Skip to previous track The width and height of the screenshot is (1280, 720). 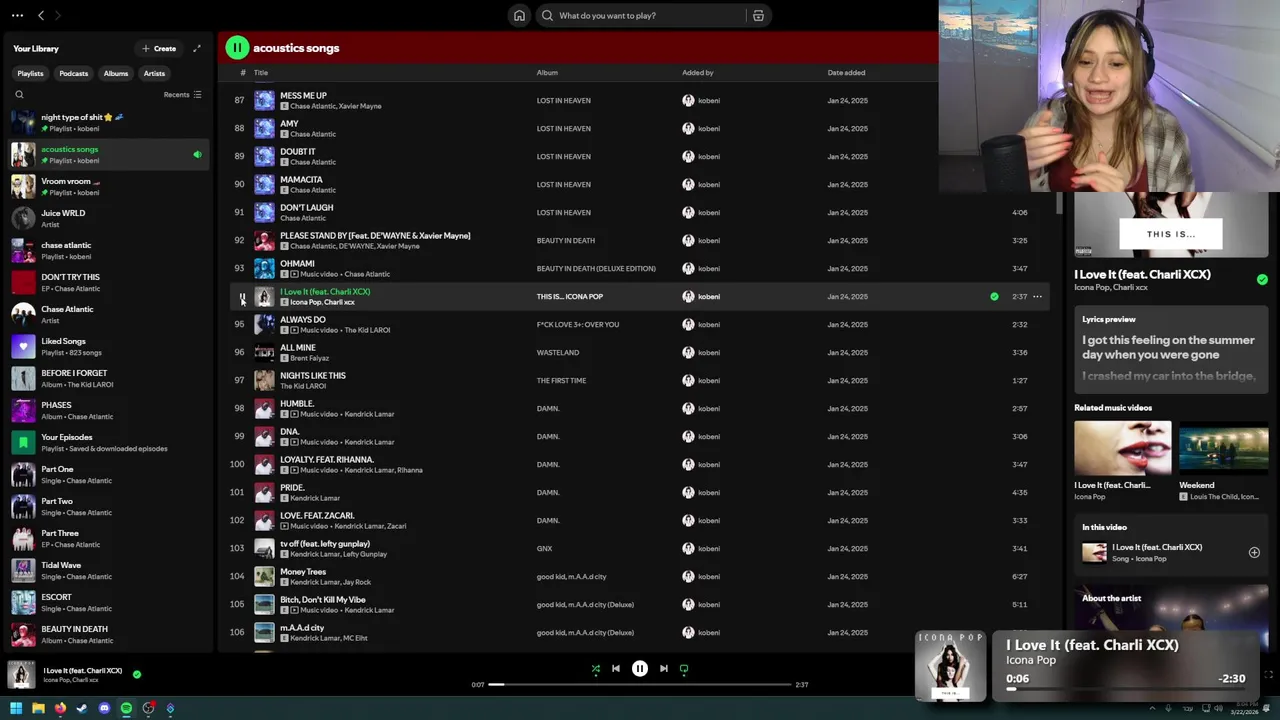coord(616,668)
